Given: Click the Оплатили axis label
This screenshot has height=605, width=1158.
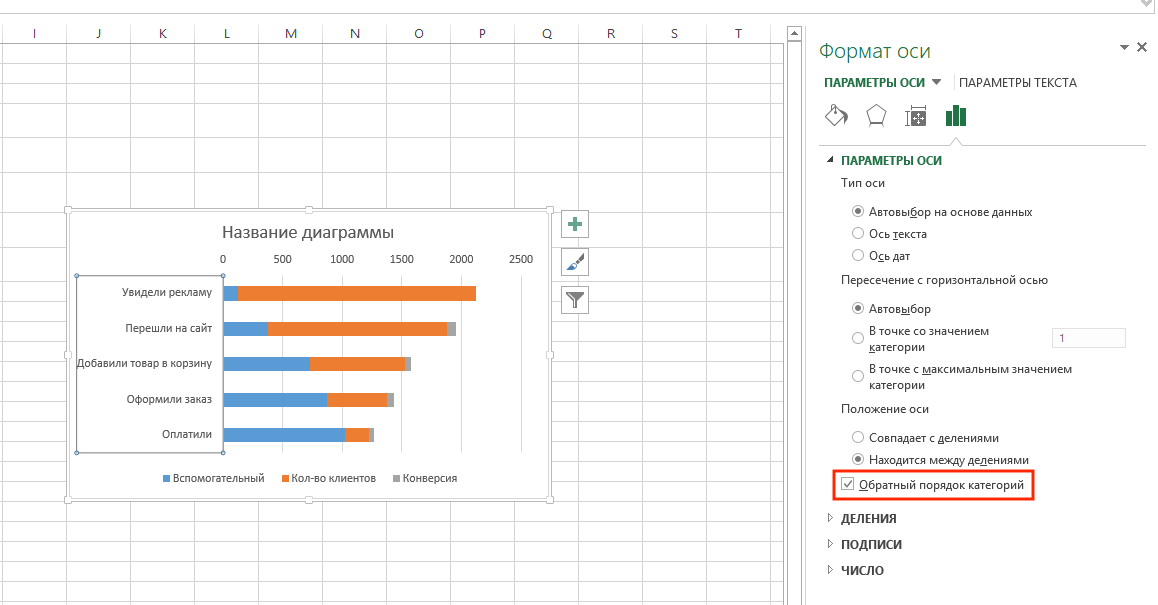Looking at the screenshot, I should 187,434.
